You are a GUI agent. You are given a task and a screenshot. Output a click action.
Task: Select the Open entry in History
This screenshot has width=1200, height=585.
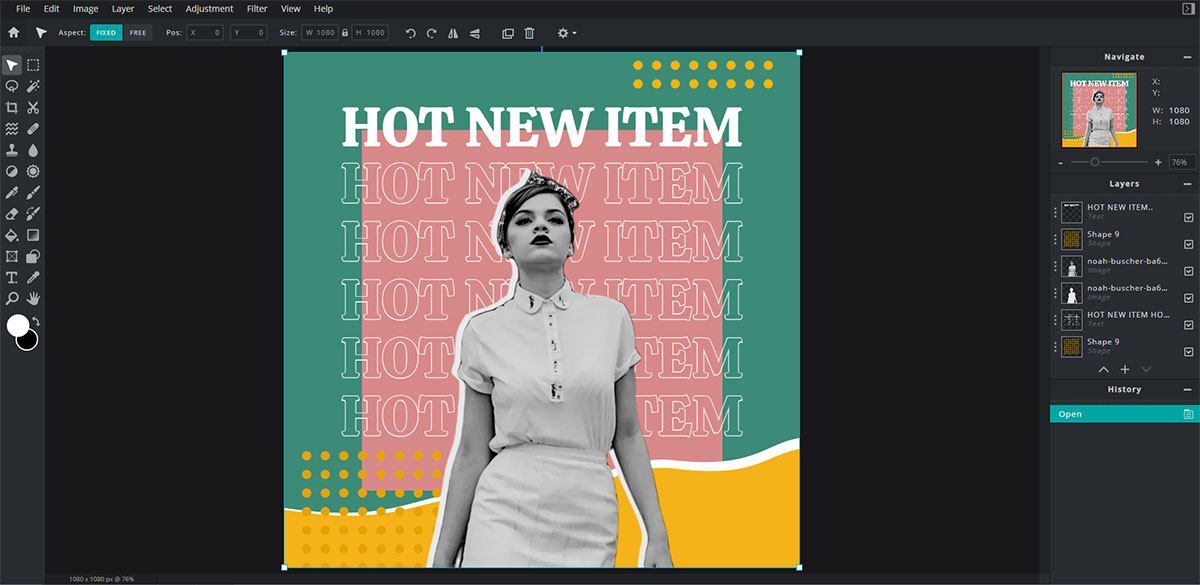1125,414
